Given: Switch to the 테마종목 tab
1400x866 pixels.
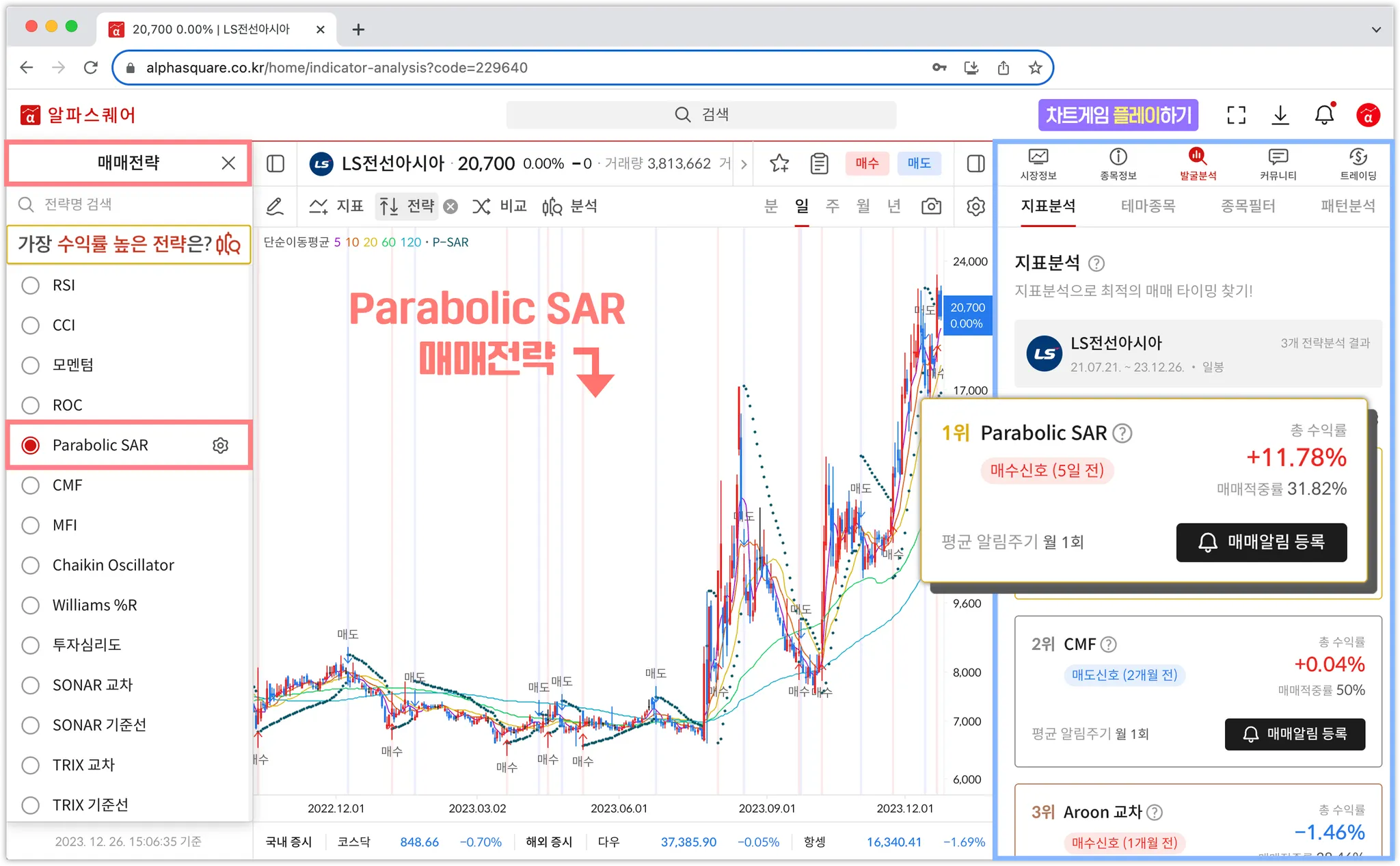Looking at the screenshot, I should click(x=1148, y=206).
